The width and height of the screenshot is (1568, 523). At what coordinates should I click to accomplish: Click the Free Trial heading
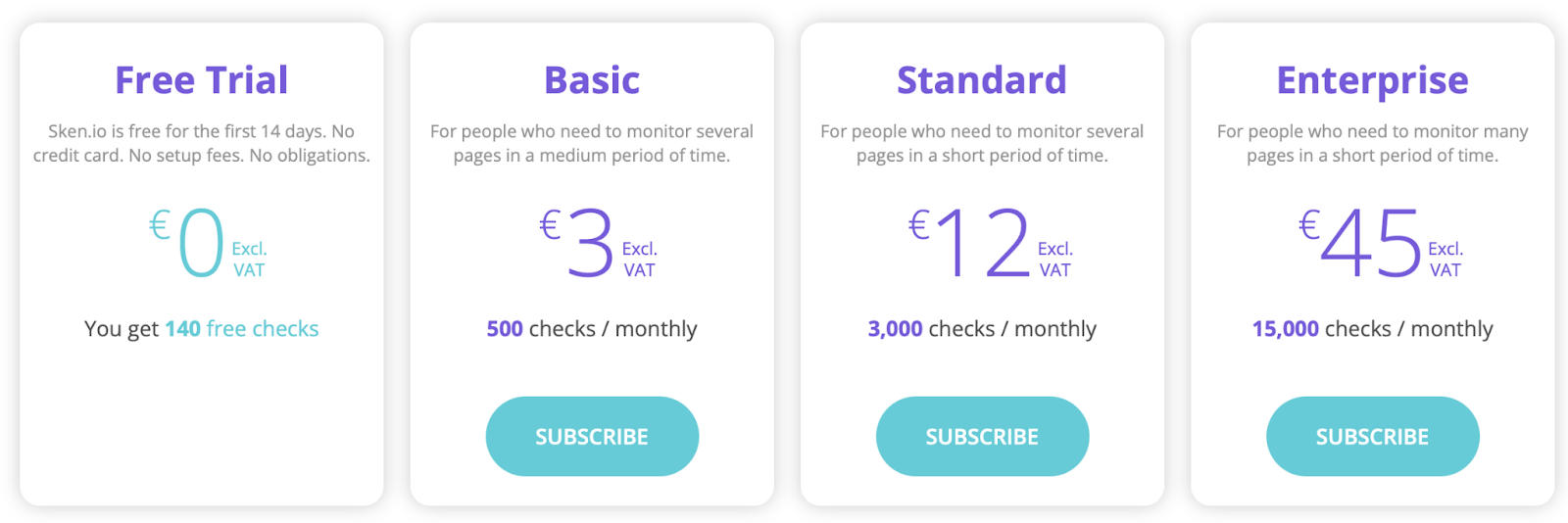click(x=201, y=80)
